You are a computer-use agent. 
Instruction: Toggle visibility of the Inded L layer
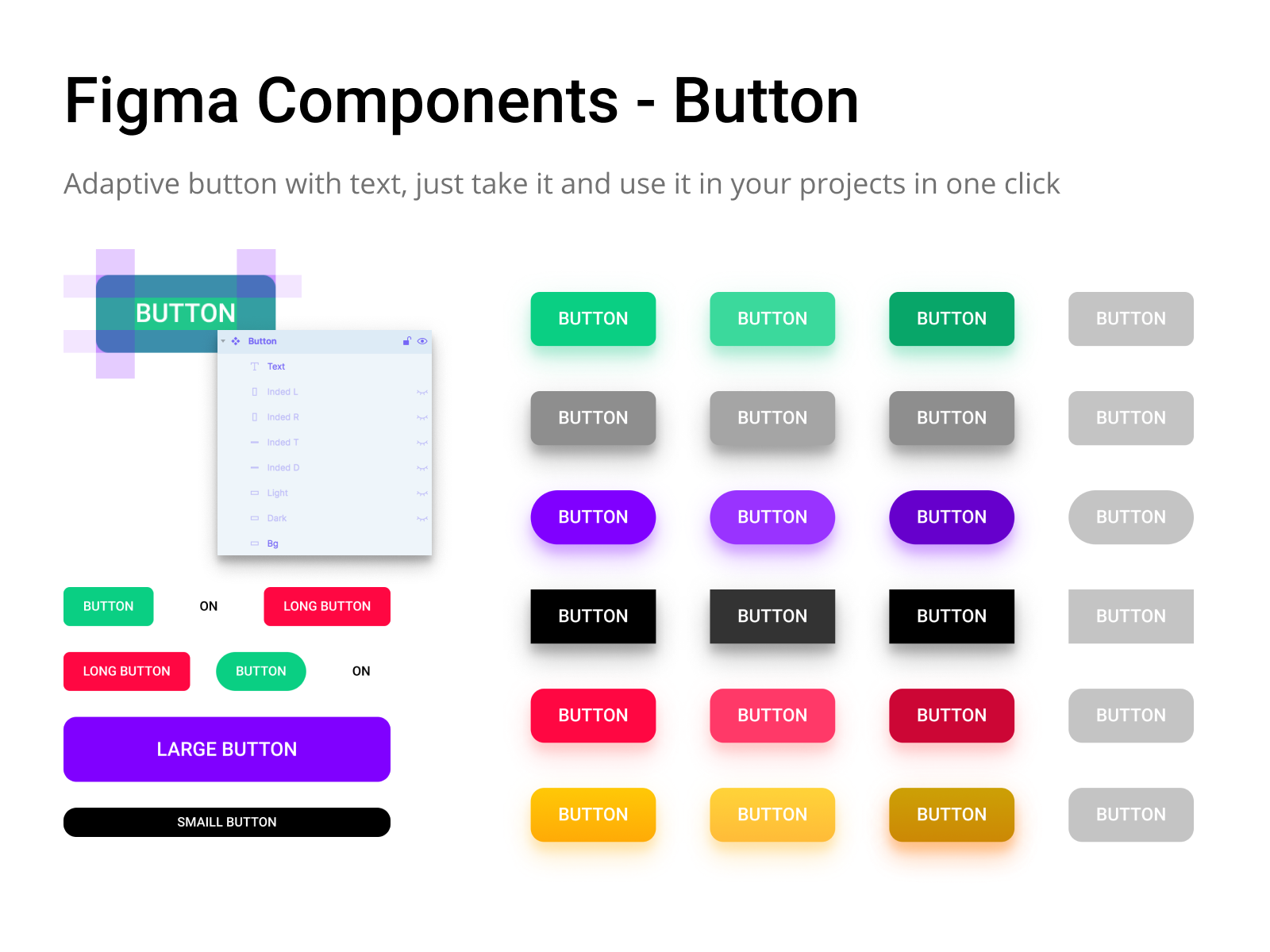421,391
